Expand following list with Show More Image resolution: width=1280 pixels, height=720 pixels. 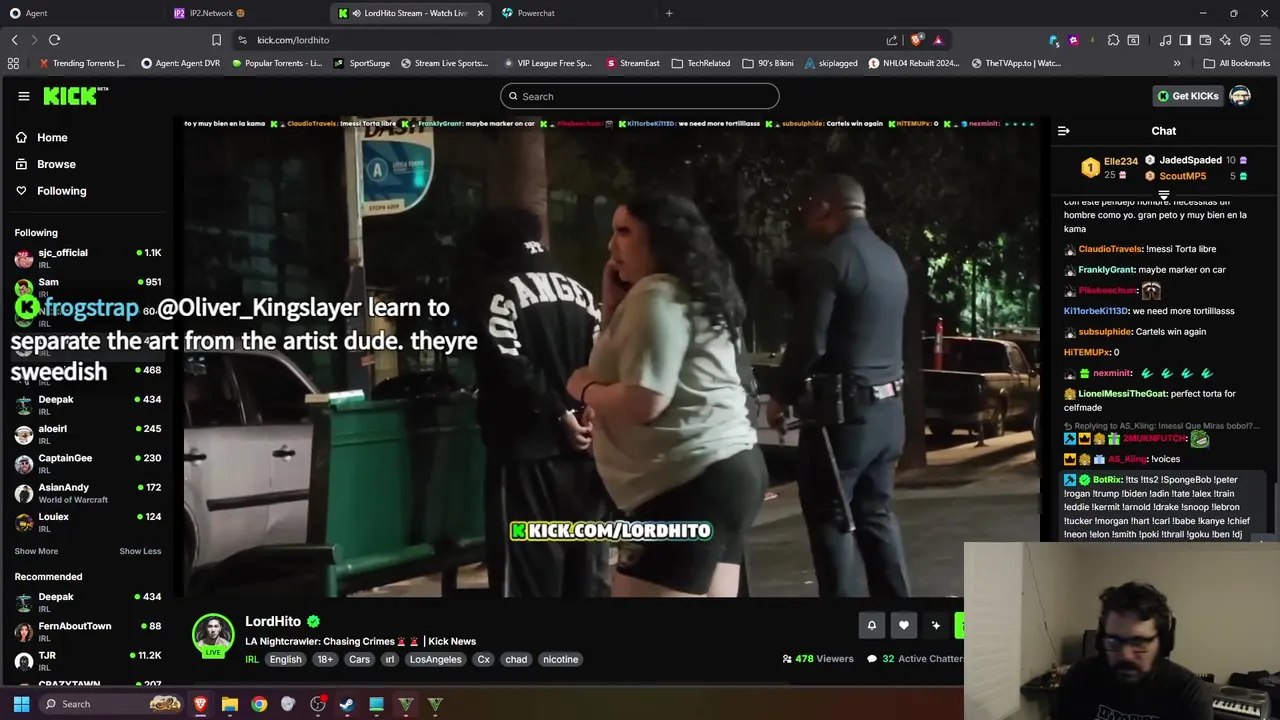tap(36, 551)
